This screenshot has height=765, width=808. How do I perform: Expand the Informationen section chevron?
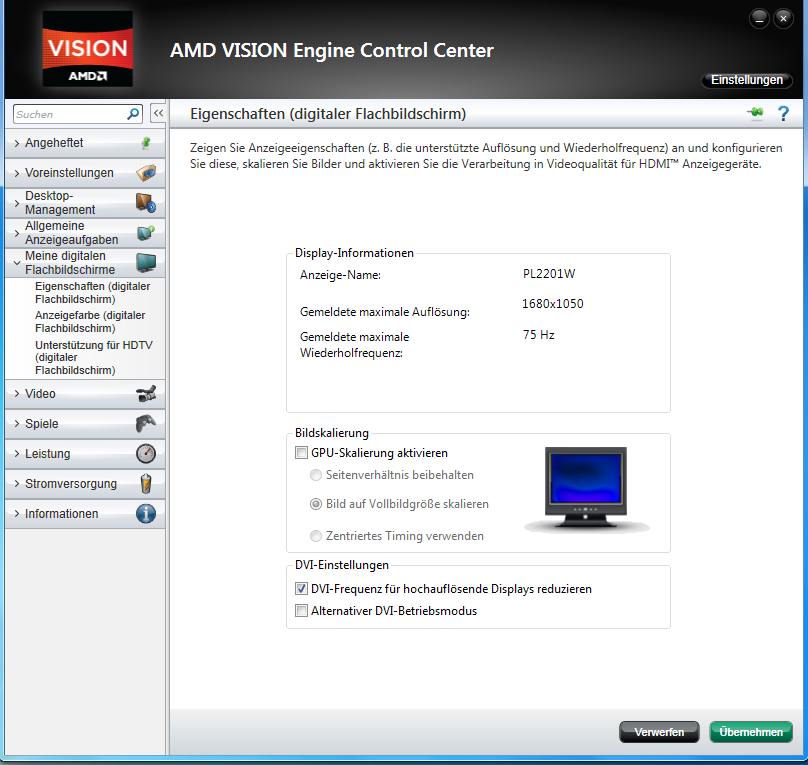tap(16, 514)
